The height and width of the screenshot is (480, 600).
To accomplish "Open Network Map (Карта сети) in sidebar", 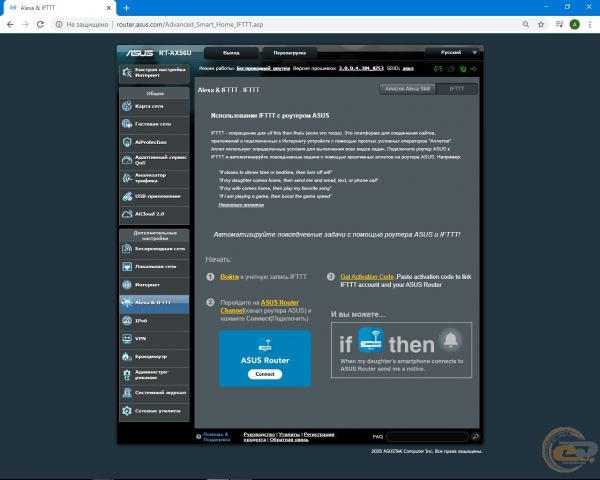I will pyautogui.click(x=154, y=106).
